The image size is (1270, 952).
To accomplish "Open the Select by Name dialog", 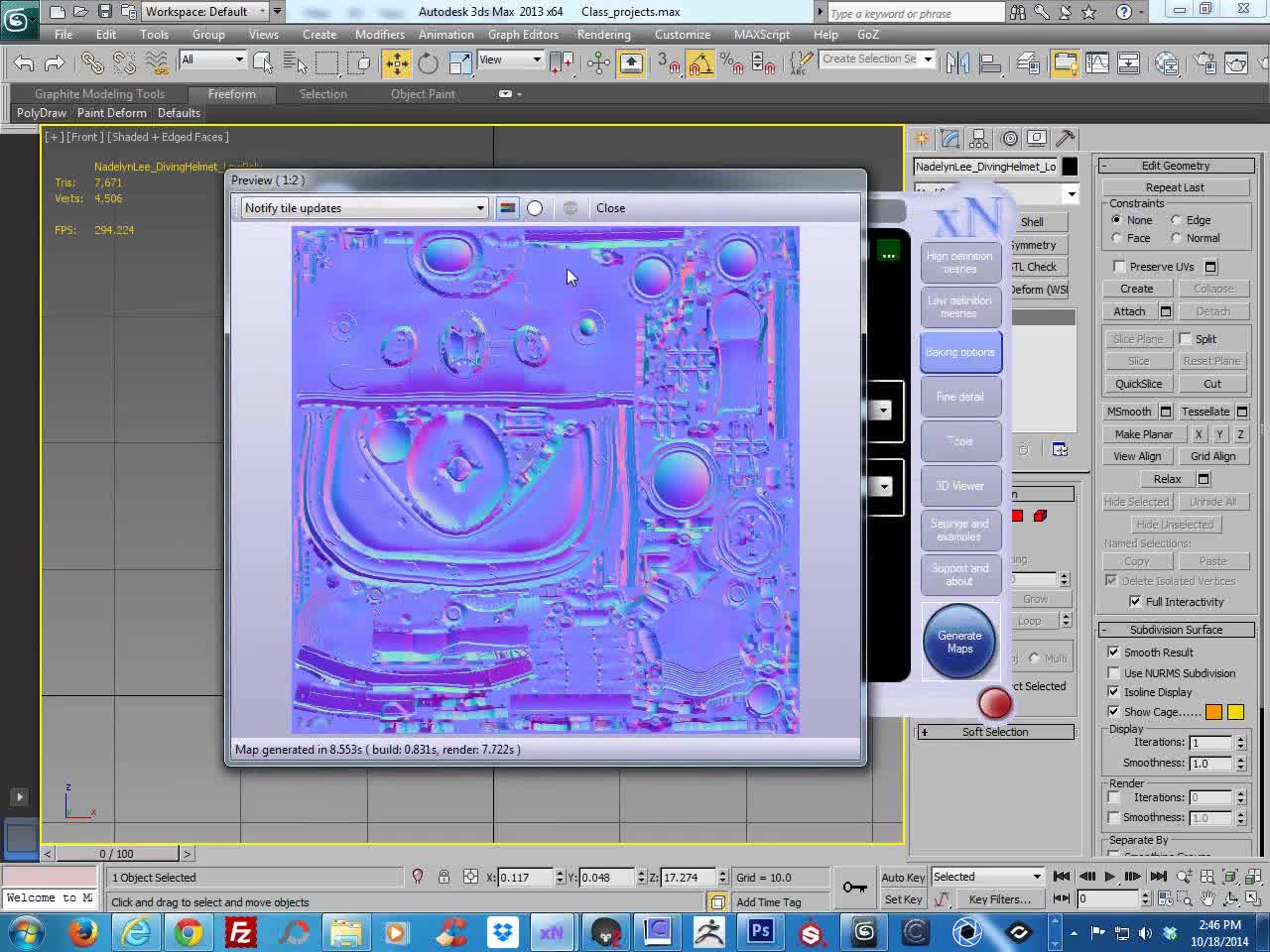I will click(295, 63).
